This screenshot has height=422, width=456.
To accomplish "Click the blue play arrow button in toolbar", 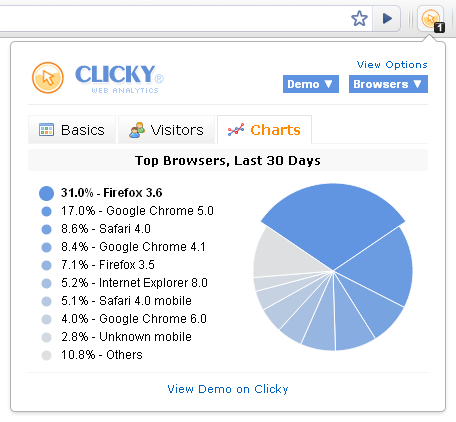I will [387, 19].
